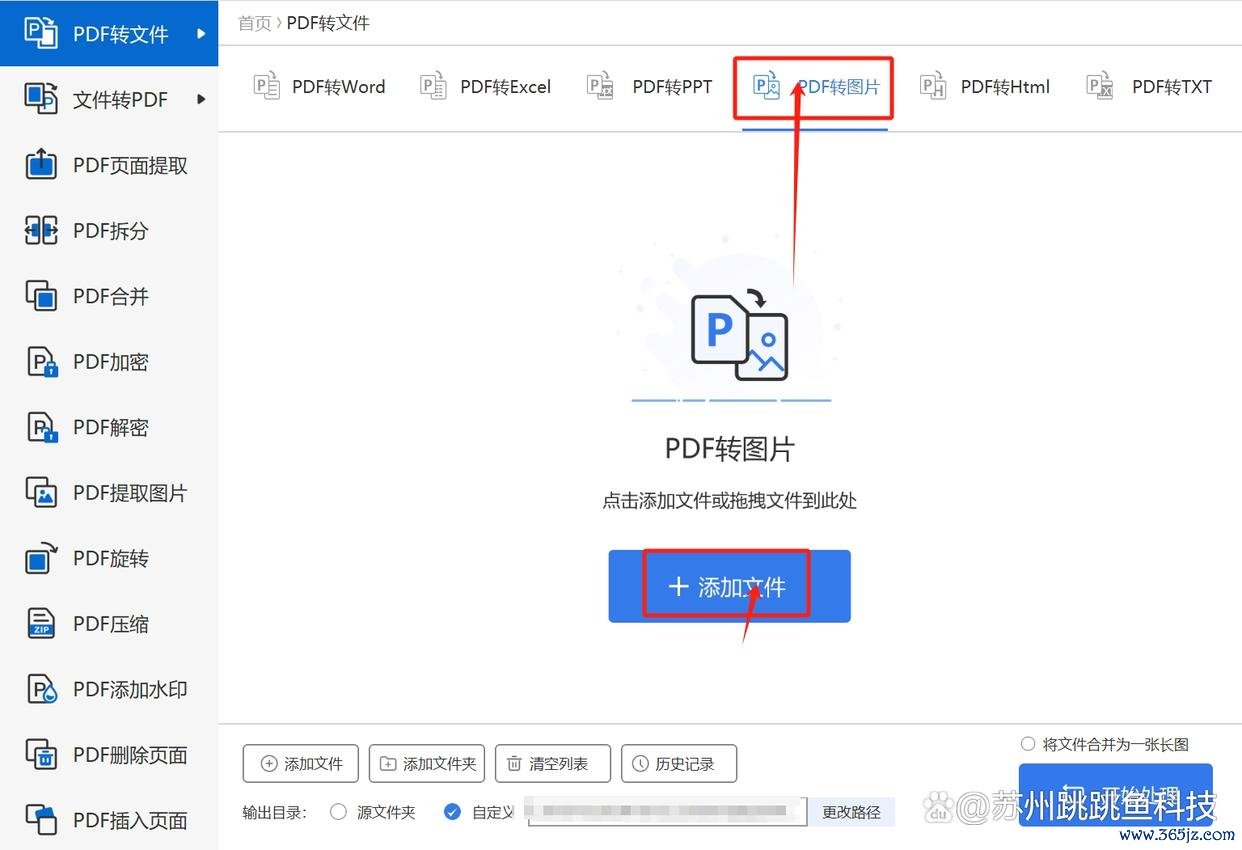Screen dimensions: 1242x850
Task: Expand the 文件转PDF submenu arrow
Action: click(201, 99)
